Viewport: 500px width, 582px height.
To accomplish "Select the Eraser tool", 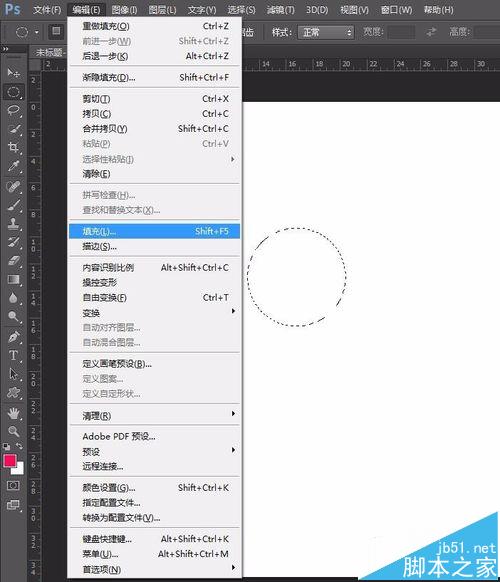I will [14, 261].
